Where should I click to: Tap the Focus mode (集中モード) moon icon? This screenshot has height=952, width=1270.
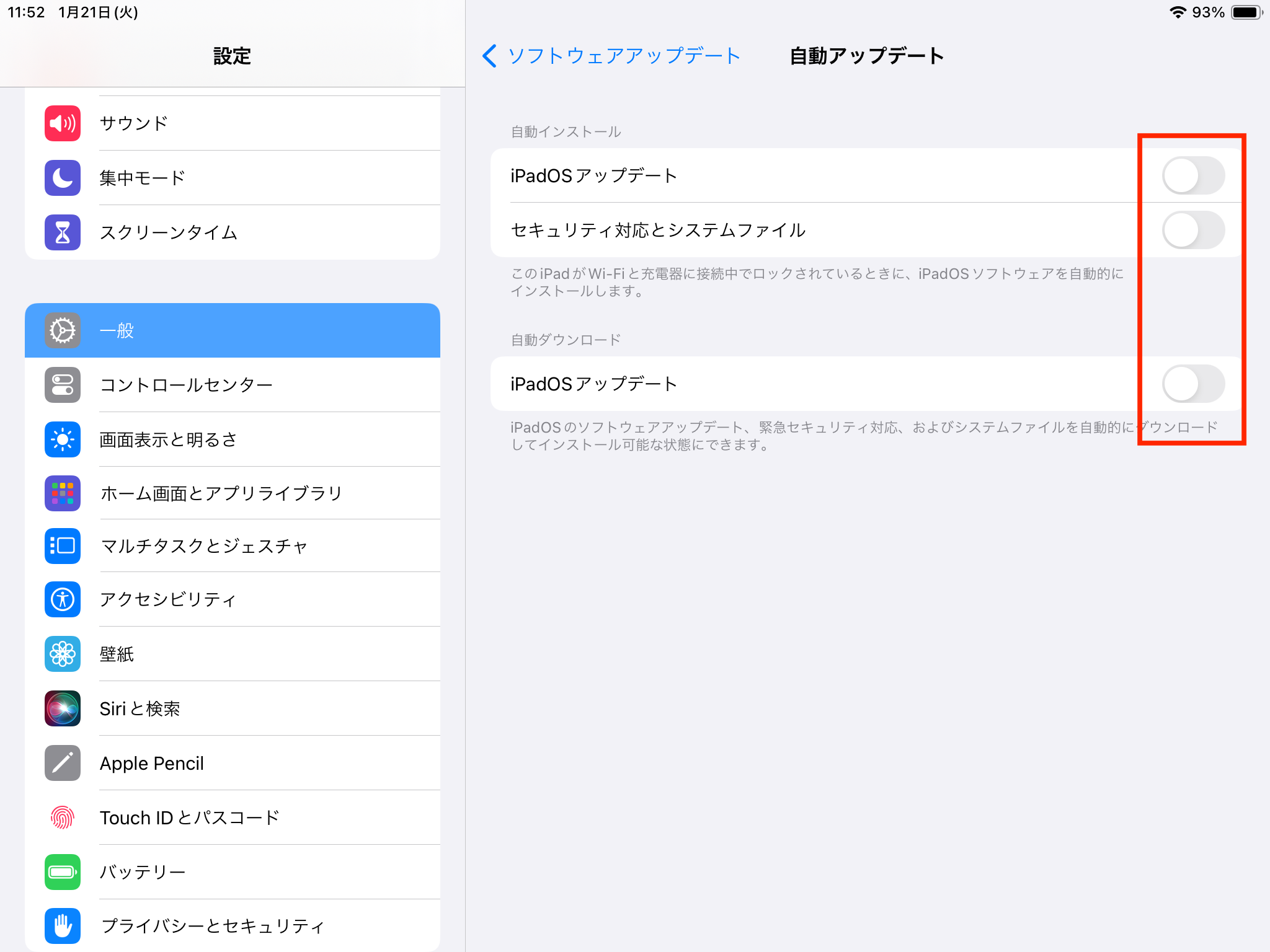click(x=63, y=178)
